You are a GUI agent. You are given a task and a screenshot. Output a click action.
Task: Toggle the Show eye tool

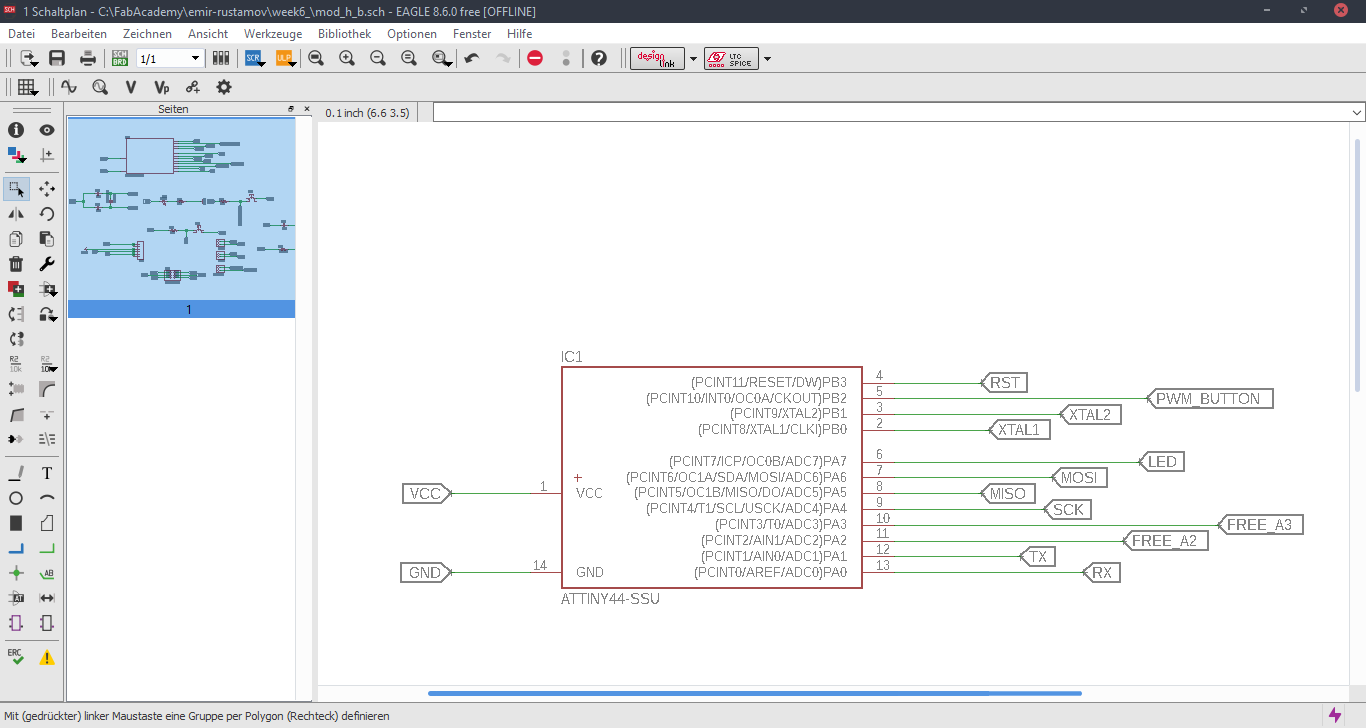coord(47,130)
